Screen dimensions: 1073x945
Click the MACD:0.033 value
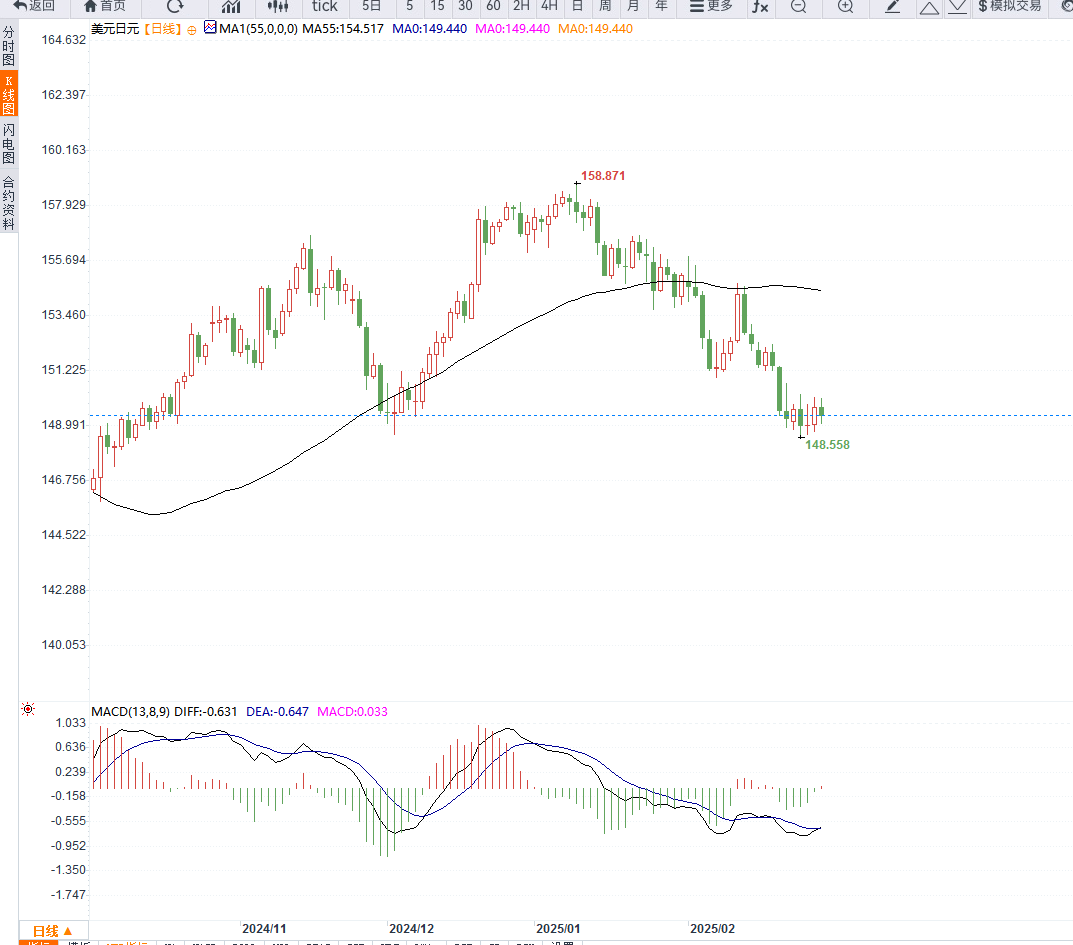click(x=352, y=712)
